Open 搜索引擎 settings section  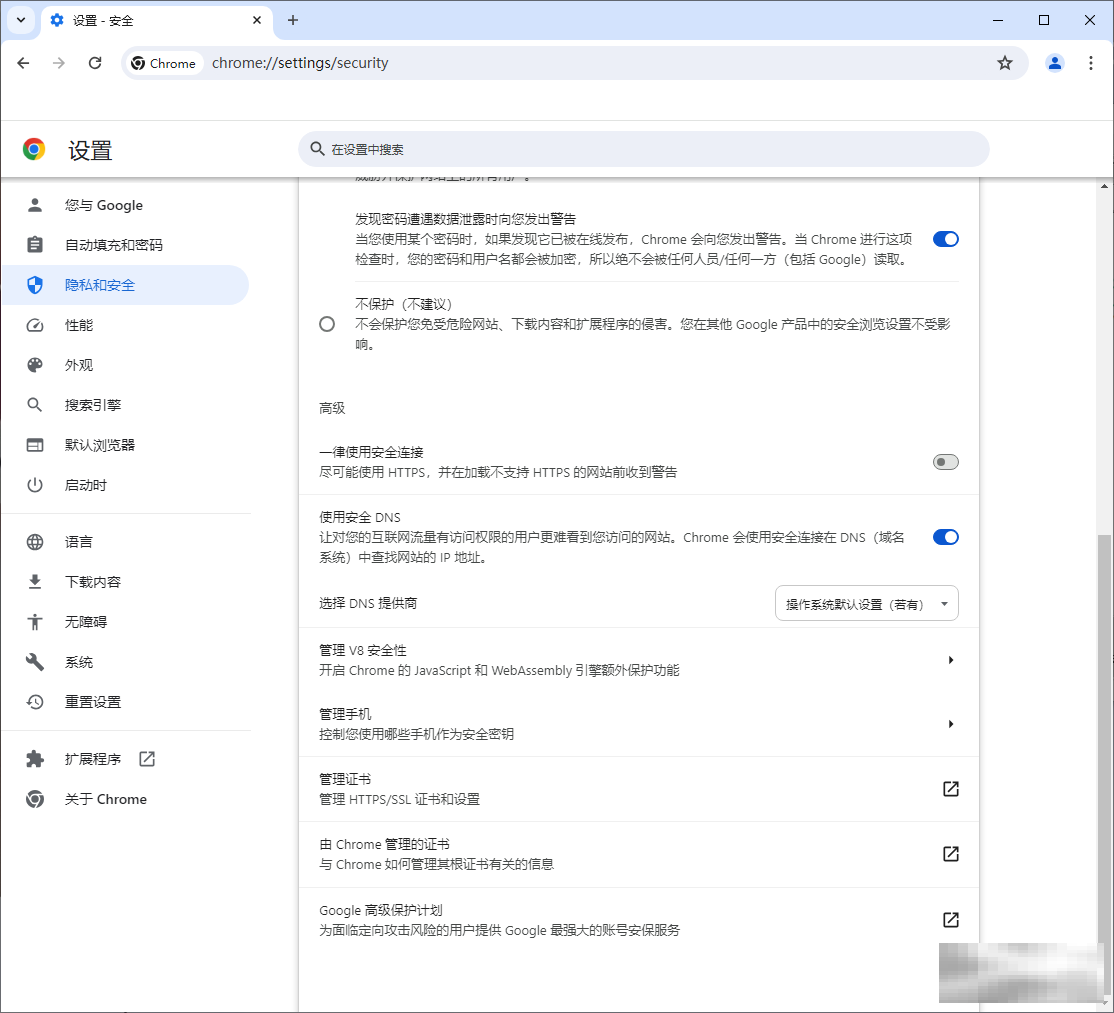(125, 405)
